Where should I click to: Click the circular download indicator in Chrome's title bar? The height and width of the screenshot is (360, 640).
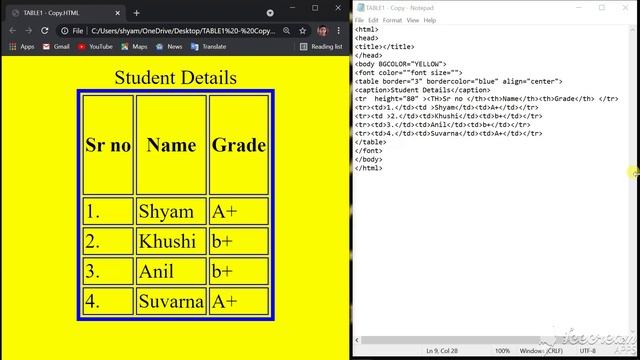pos(270,13)
